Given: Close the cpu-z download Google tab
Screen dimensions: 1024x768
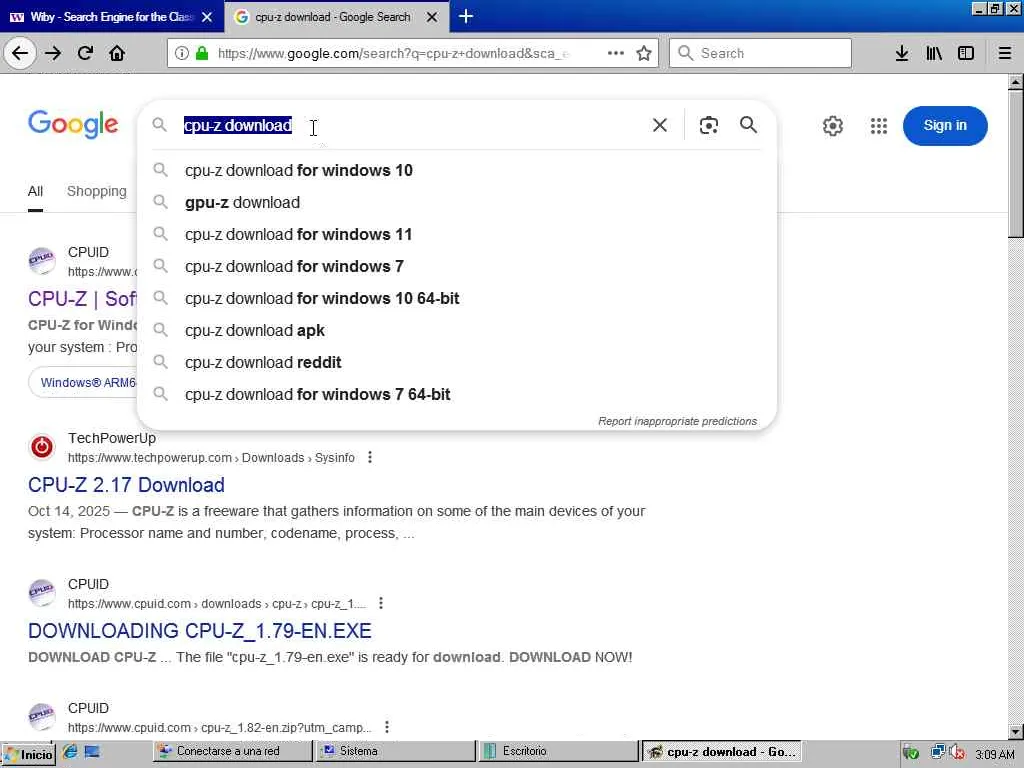Looking at the screenshot, I should pyautogui.click(x=432, y=17).
